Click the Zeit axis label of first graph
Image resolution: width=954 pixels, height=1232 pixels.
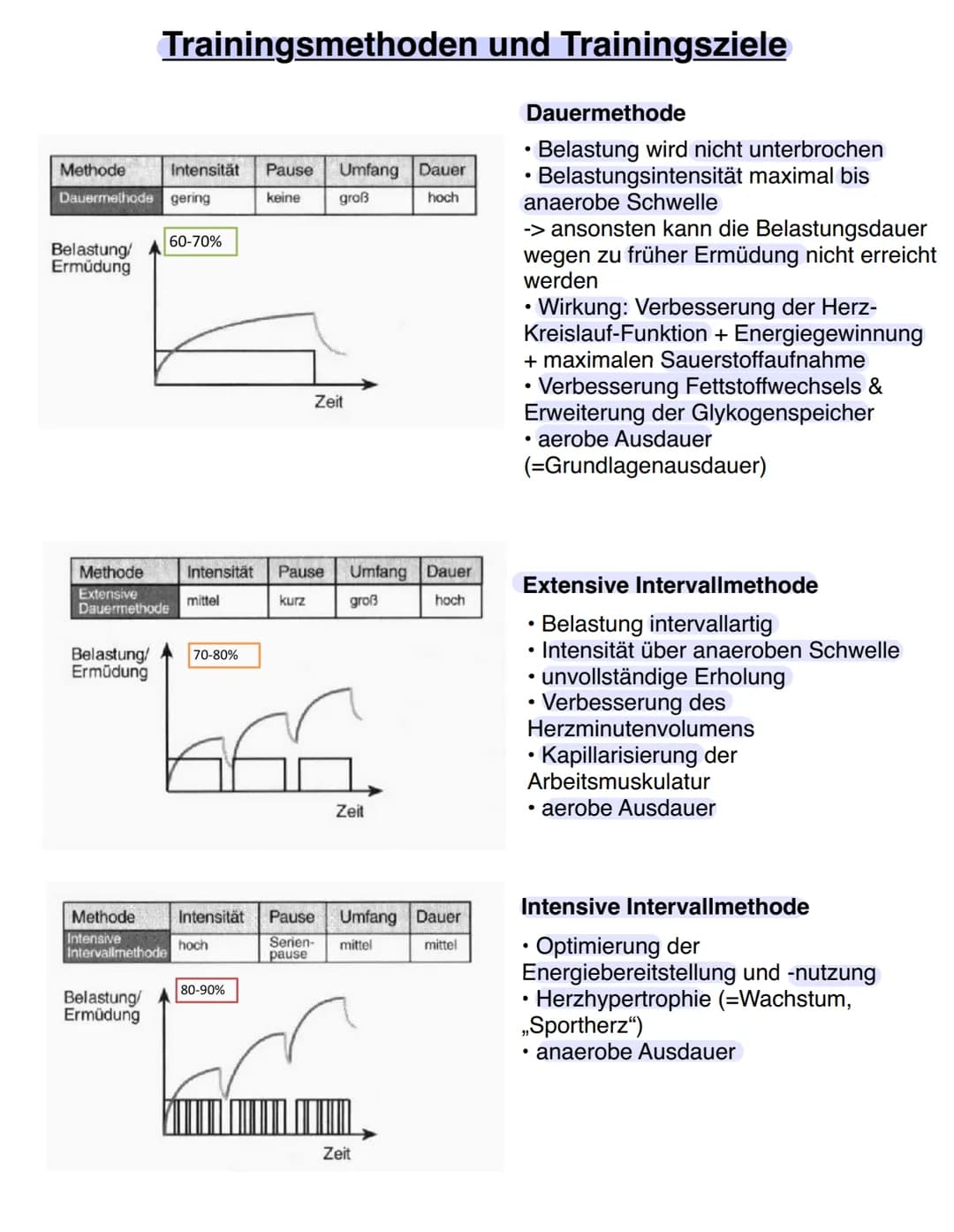click(329, 402)
